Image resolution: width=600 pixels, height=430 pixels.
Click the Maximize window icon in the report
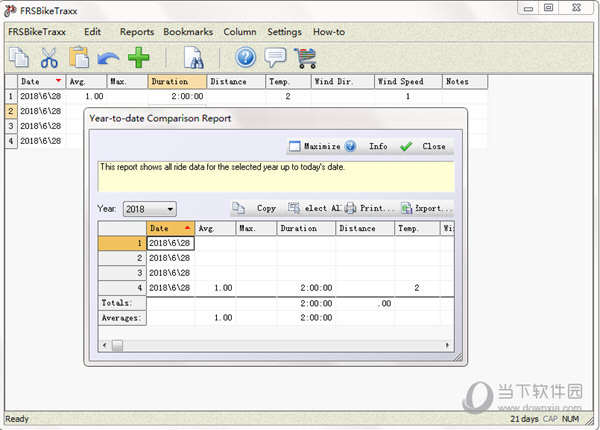point(295,147)
